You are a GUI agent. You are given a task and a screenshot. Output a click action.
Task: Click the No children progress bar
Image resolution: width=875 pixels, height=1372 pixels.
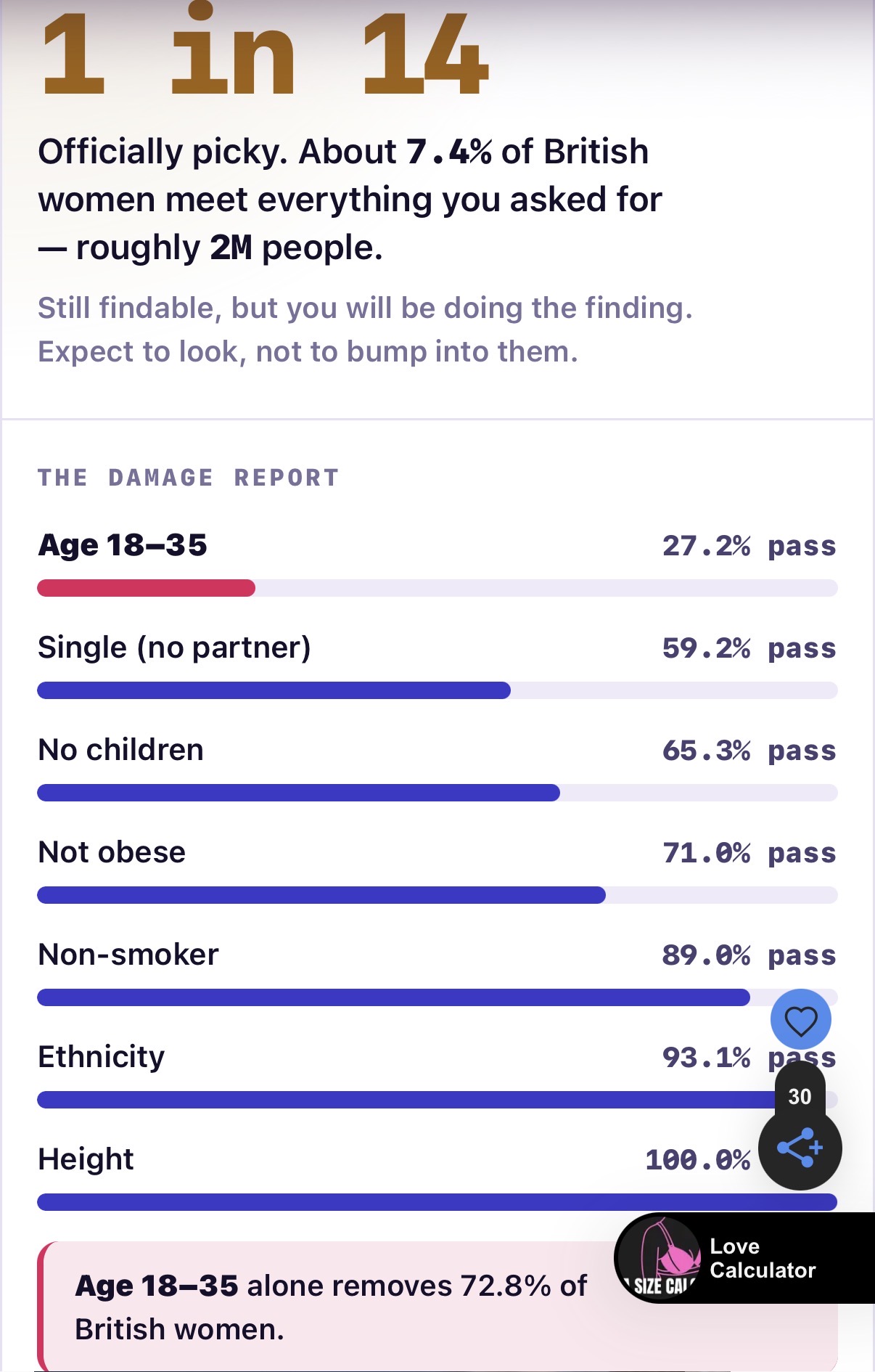click(437, 793)
